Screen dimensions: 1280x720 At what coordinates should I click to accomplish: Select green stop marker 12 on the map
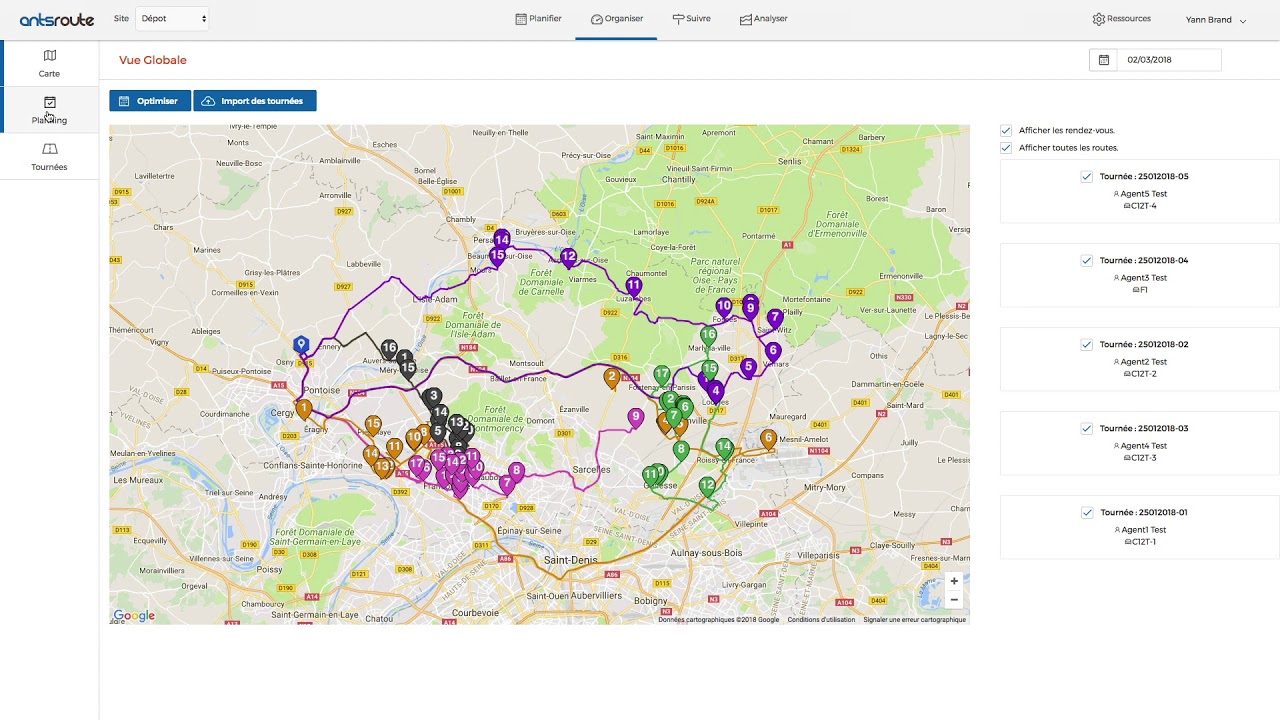[708, 487]
